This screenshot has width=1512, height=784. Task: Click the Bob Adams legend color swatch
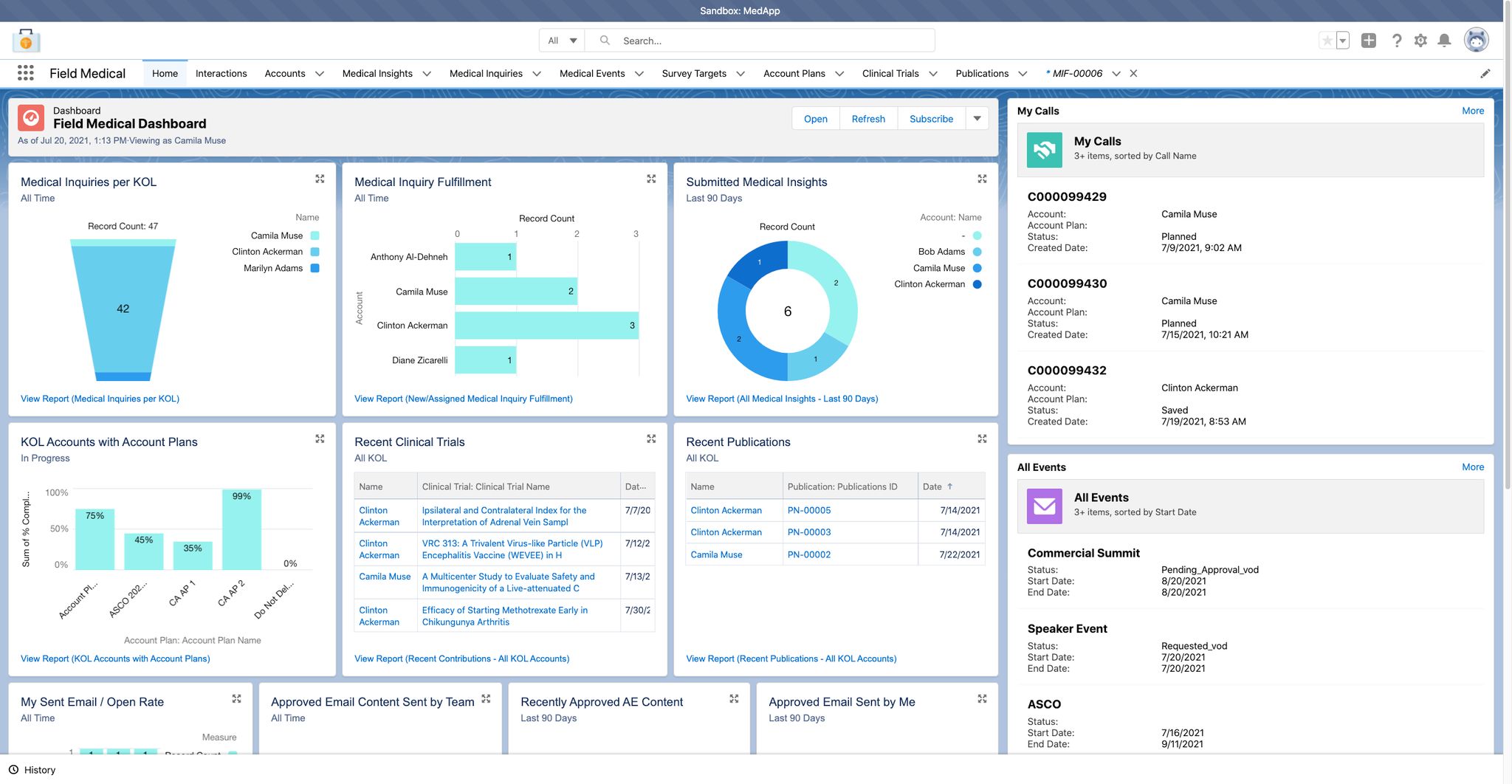(977, 252)
